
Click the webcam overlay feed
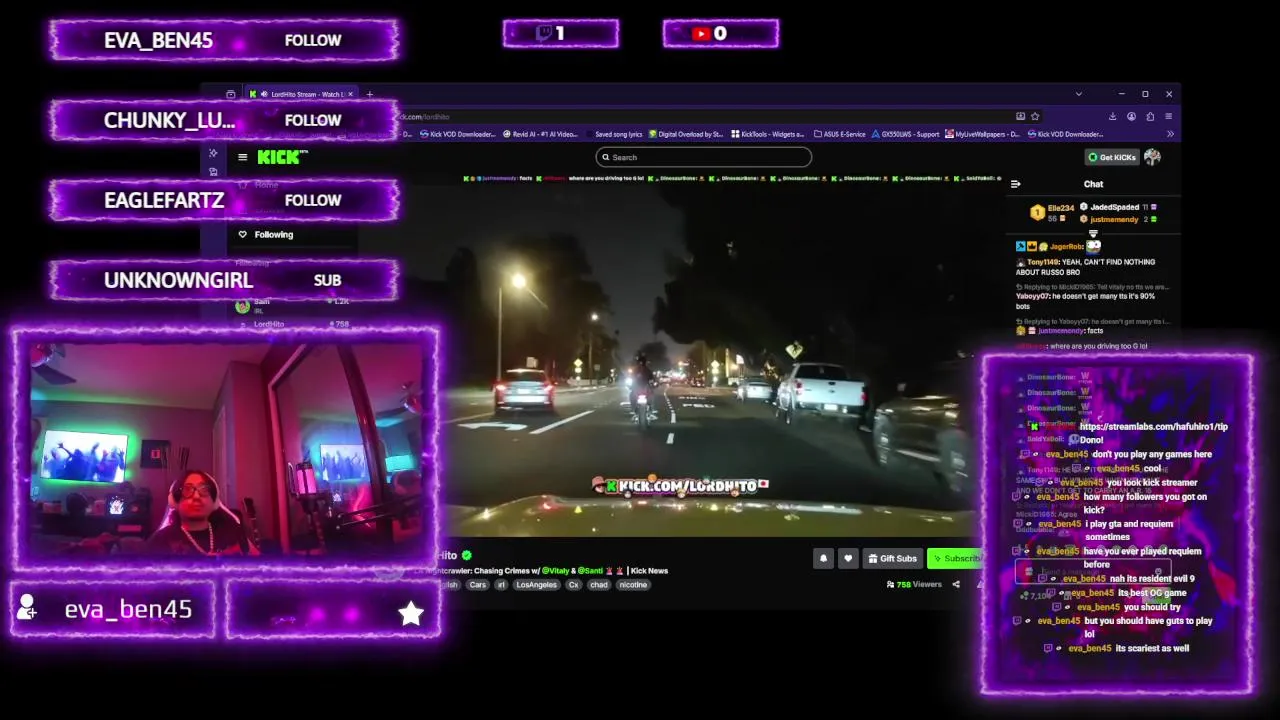coord(227,448)
